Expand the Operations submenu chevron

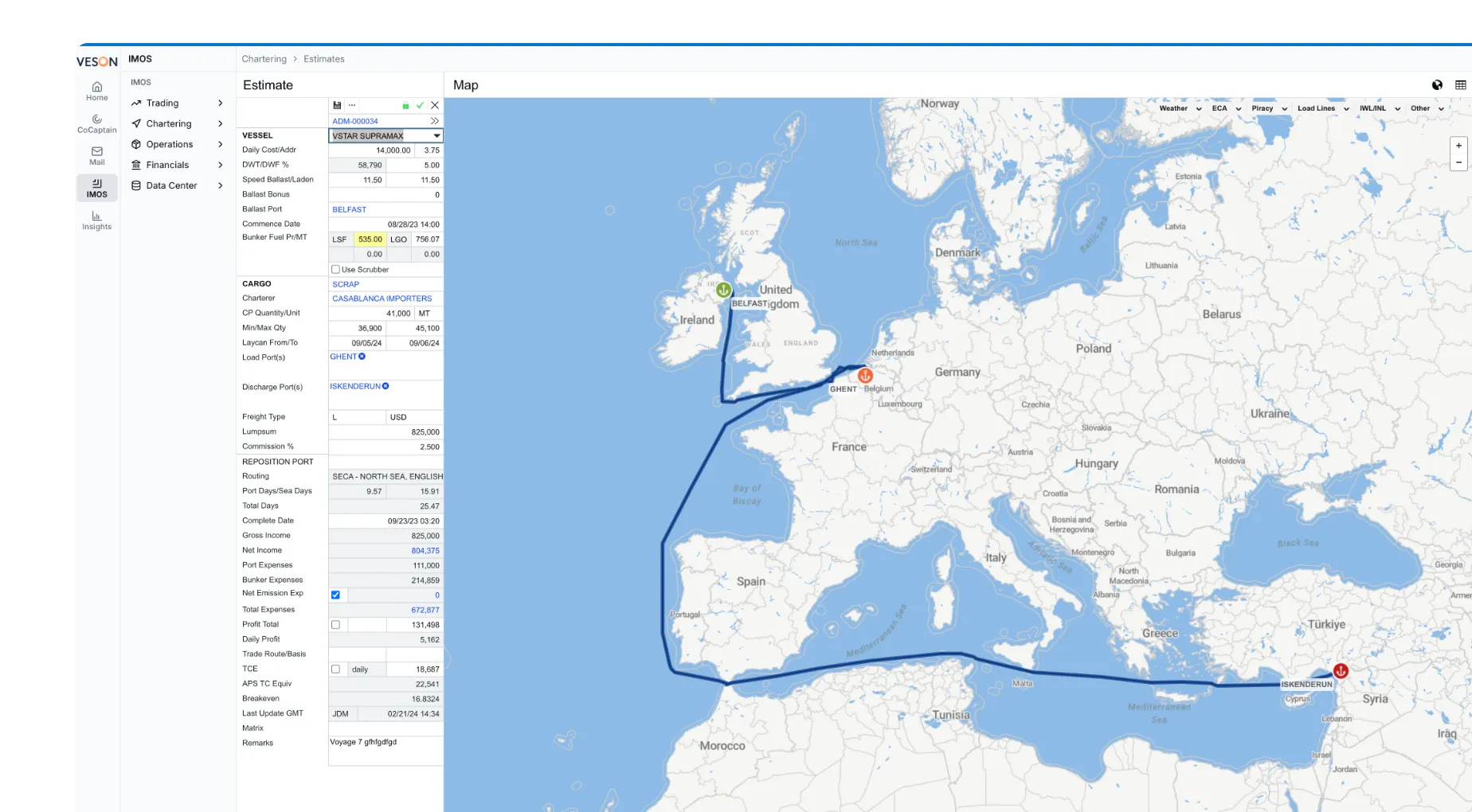click(221, 145)
